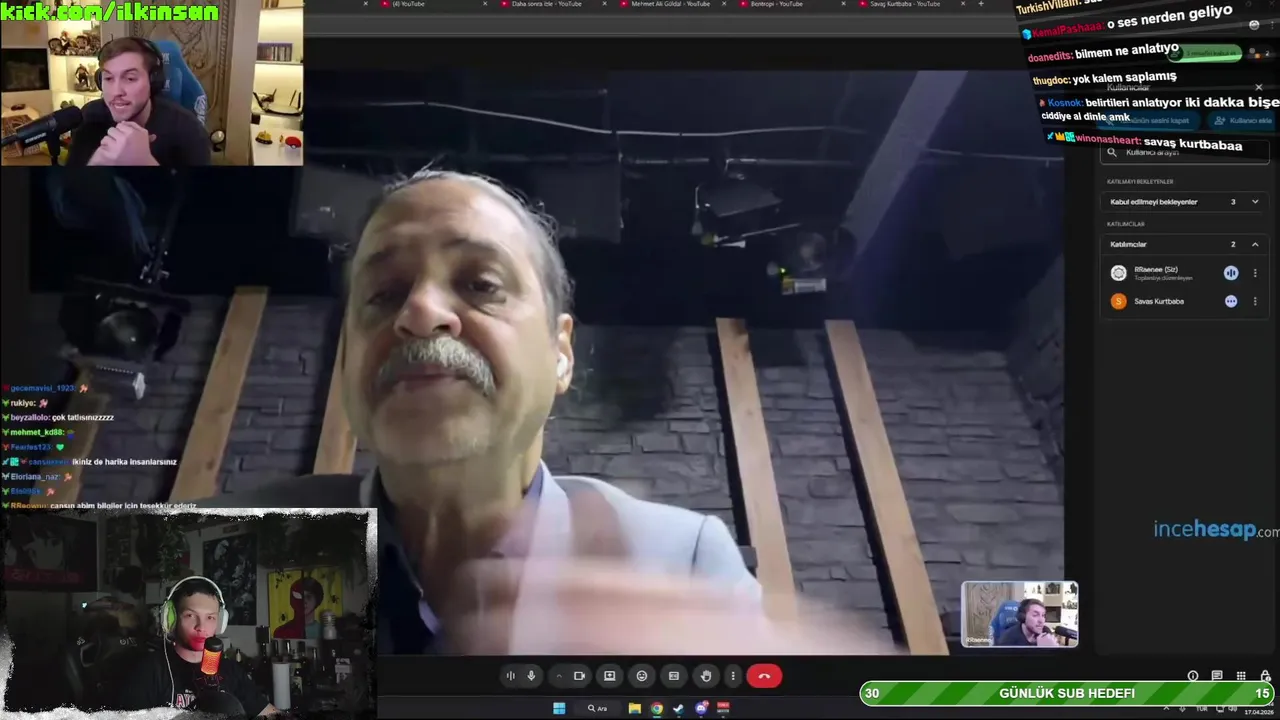The height and width of the screenshot is (720, 1280).
Task: Click the Katılımcılar count row label
Action: [1128, 244]
